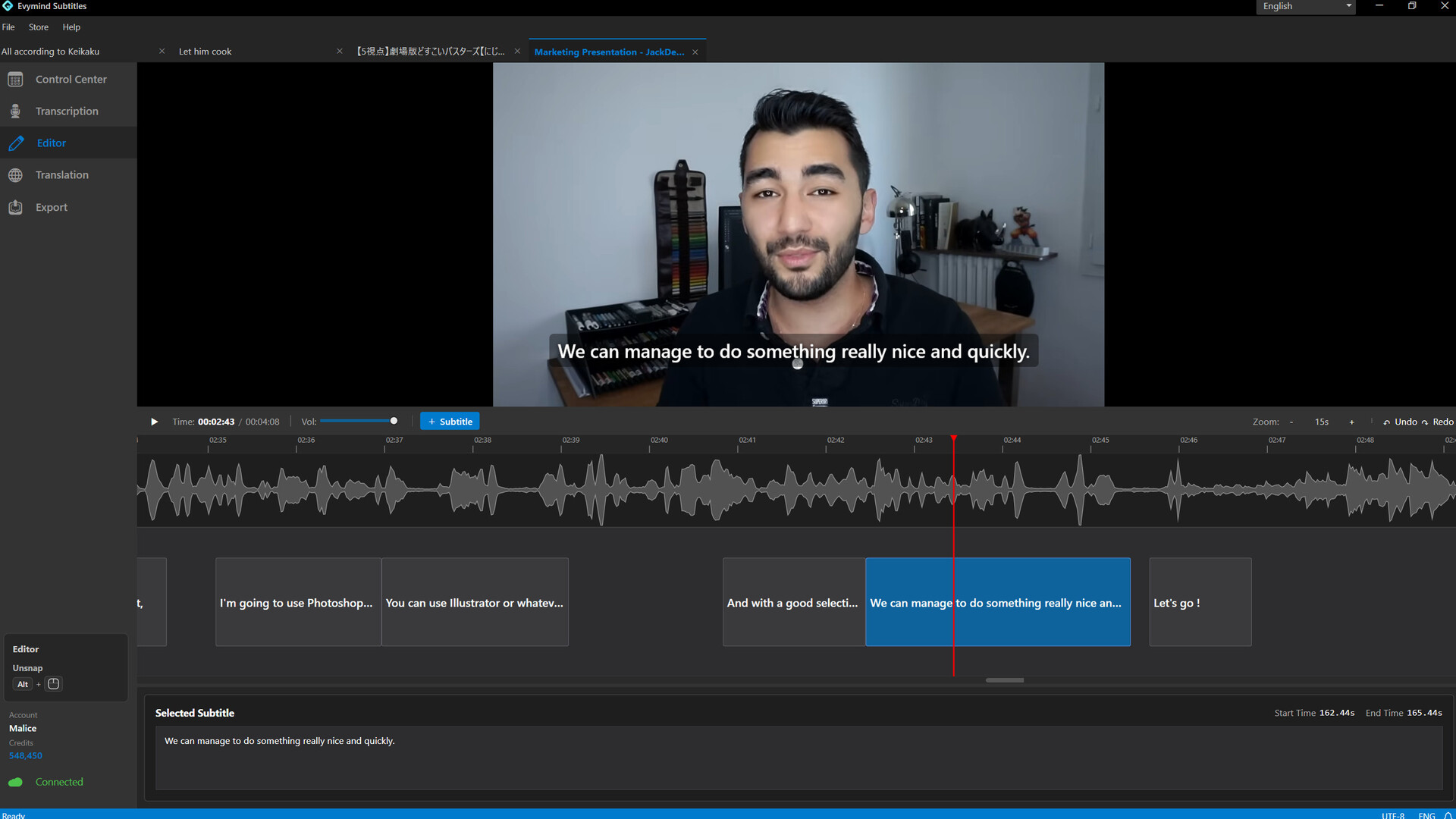
Task: Click the Redo arrow icon
Action: pos(1425,422)
